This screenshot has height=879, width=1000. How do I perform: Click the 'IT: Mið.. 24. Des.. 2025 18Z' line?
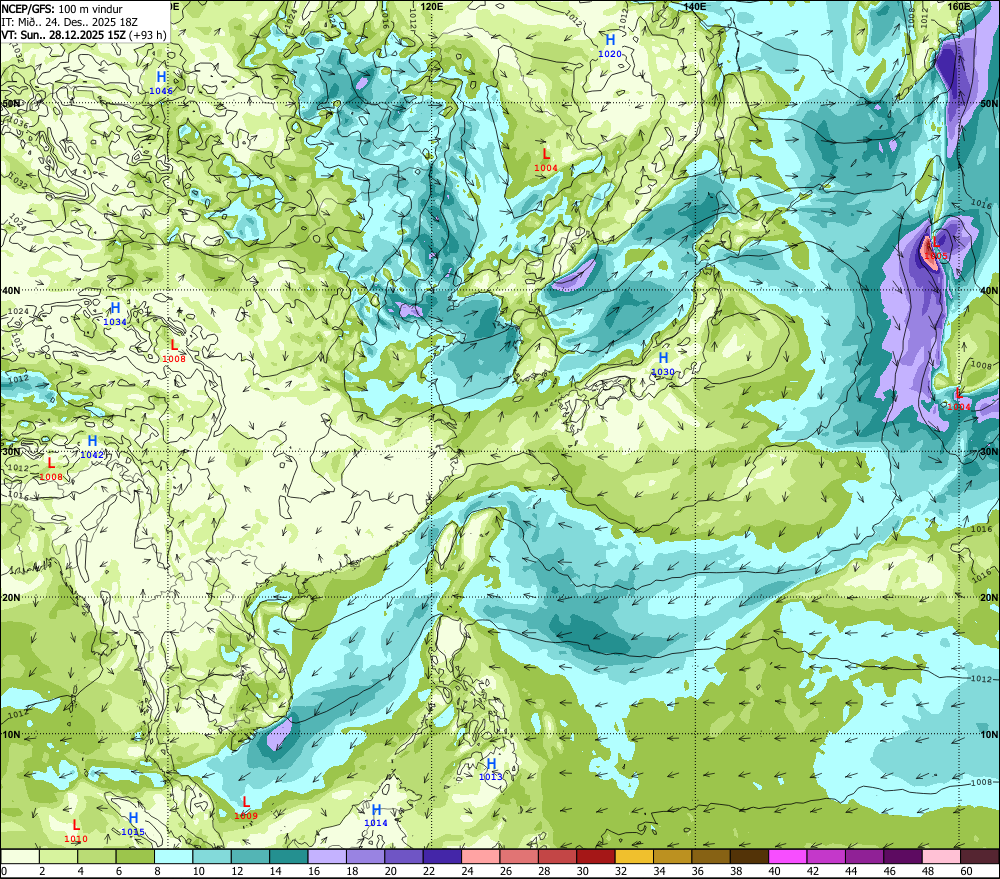pos(70,22)
